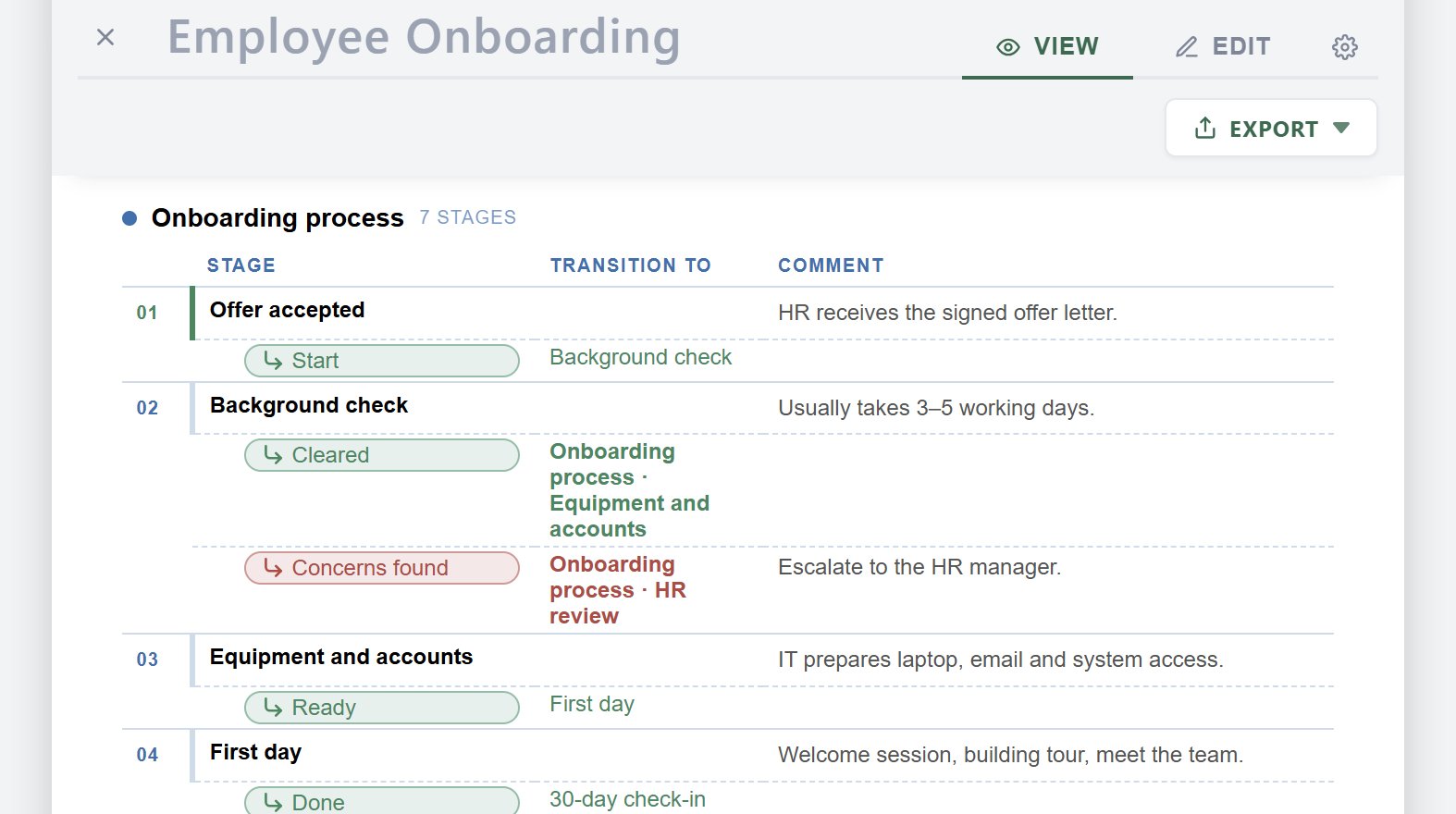Follow link to Onboarding process · Equipment and accounts

(629, 490)
